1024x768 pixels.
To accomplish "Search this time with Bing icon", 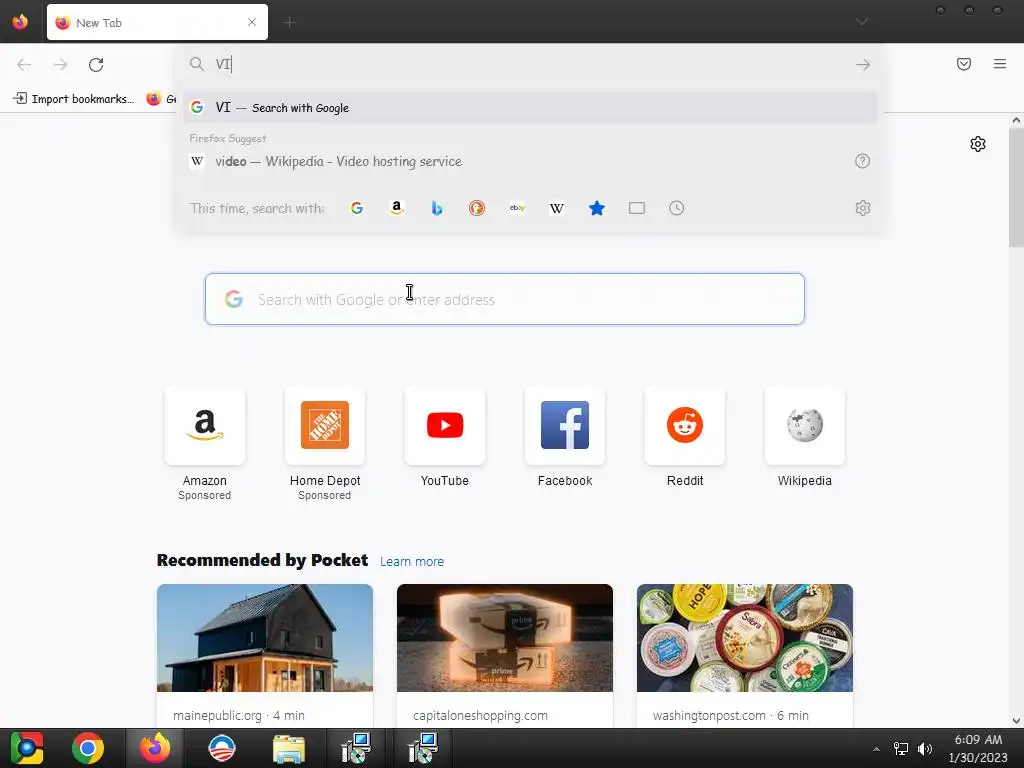I will pyautogui.click(x=437, y=208).
